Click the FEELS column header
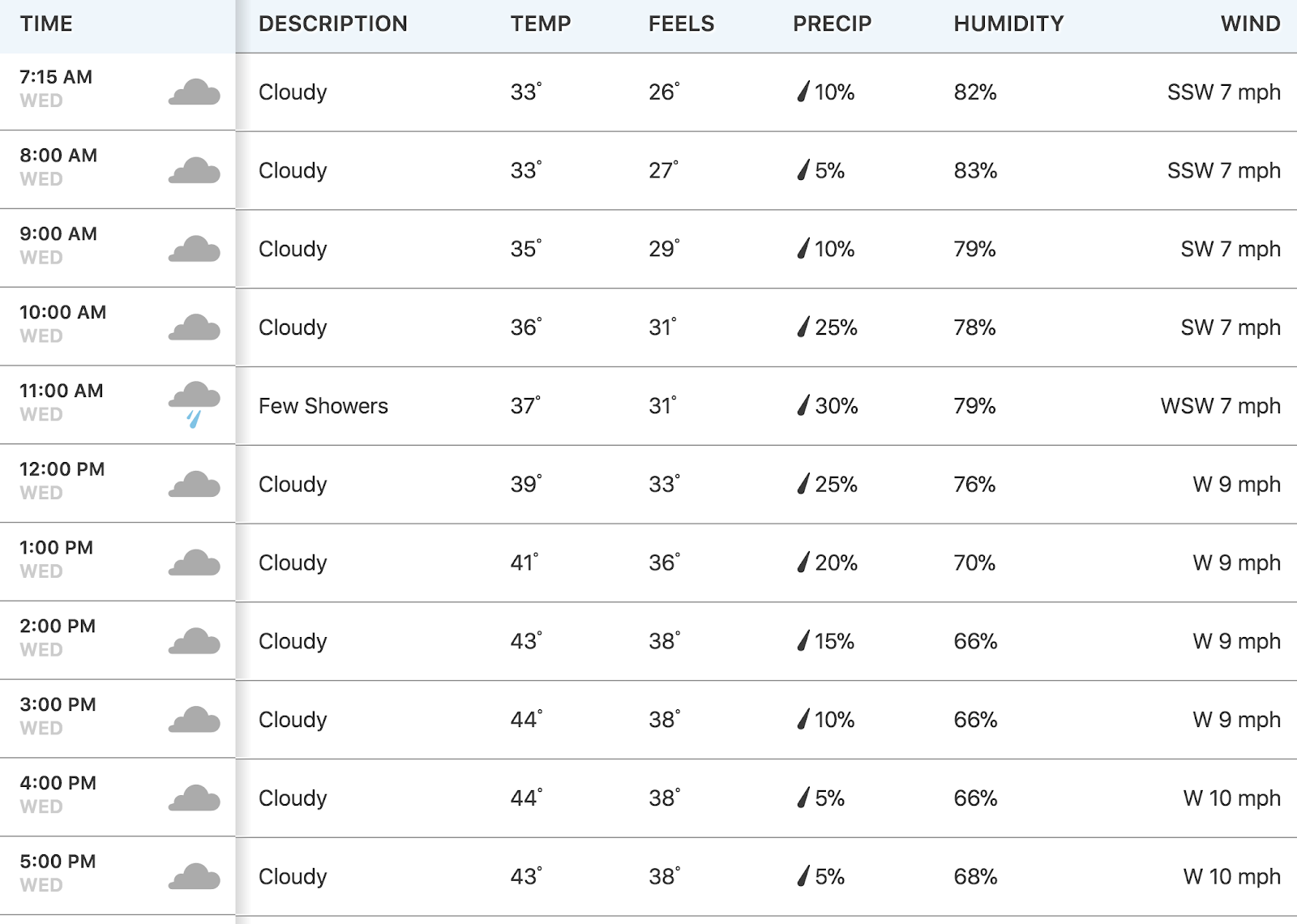The image size is (1297, 924). click(682, 24)
